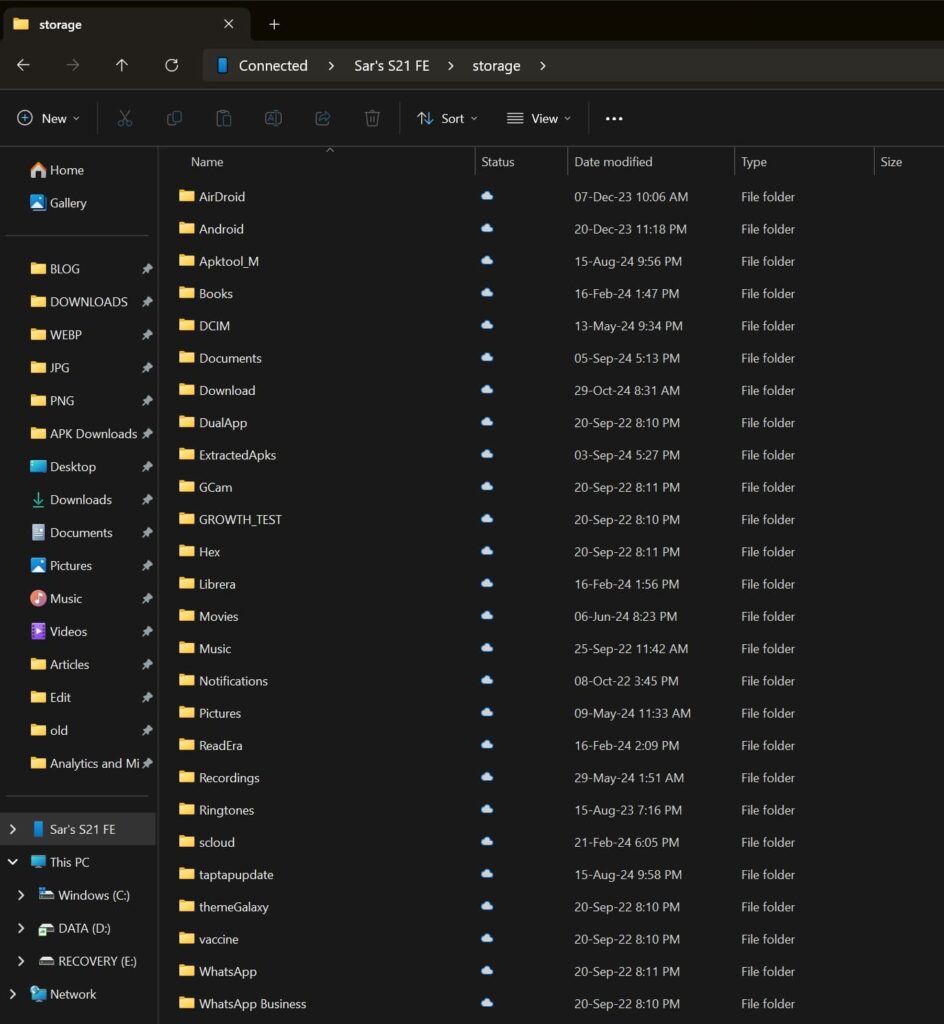
Task: Go up one folder level
Action: pyautogui.click(x=122, y=65)
